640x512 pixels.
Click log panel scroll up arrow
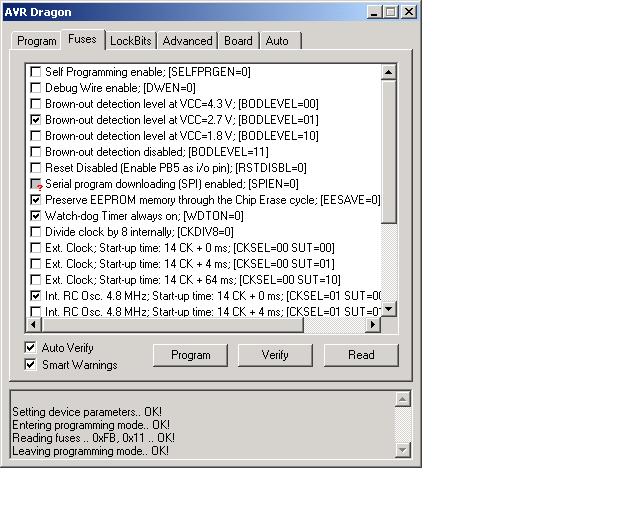[402, 399]
